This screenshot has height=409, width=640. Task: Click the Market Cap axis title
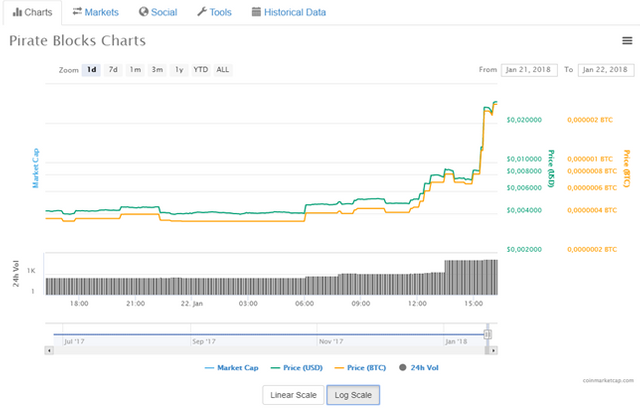[x=36, y=168]
